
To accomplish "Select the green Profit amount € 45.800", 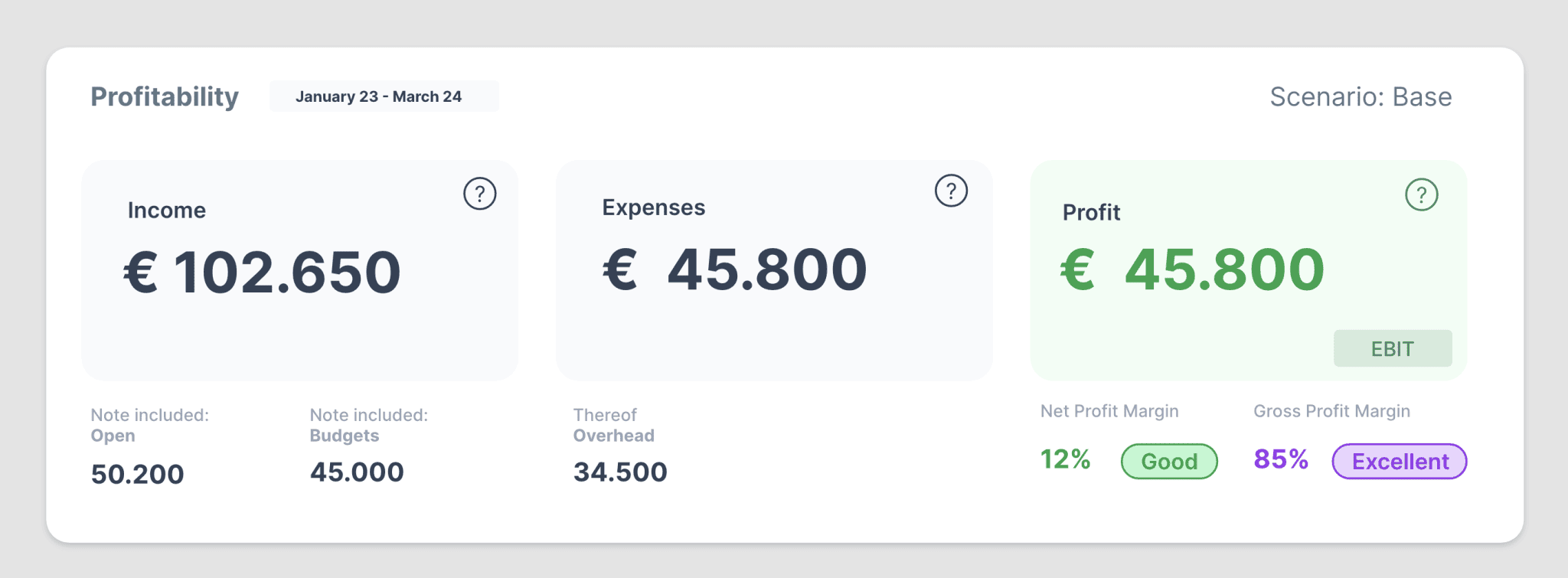I will pos(1192,270).
